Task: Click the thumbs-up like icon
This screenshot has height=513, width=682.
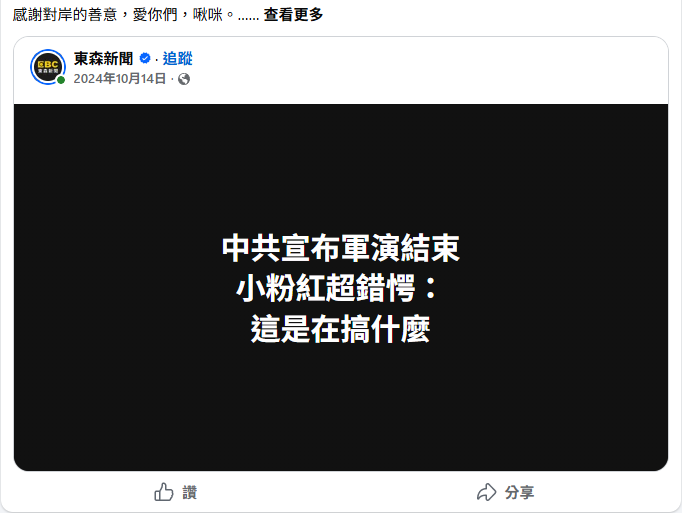Action: tap(164, 492)
